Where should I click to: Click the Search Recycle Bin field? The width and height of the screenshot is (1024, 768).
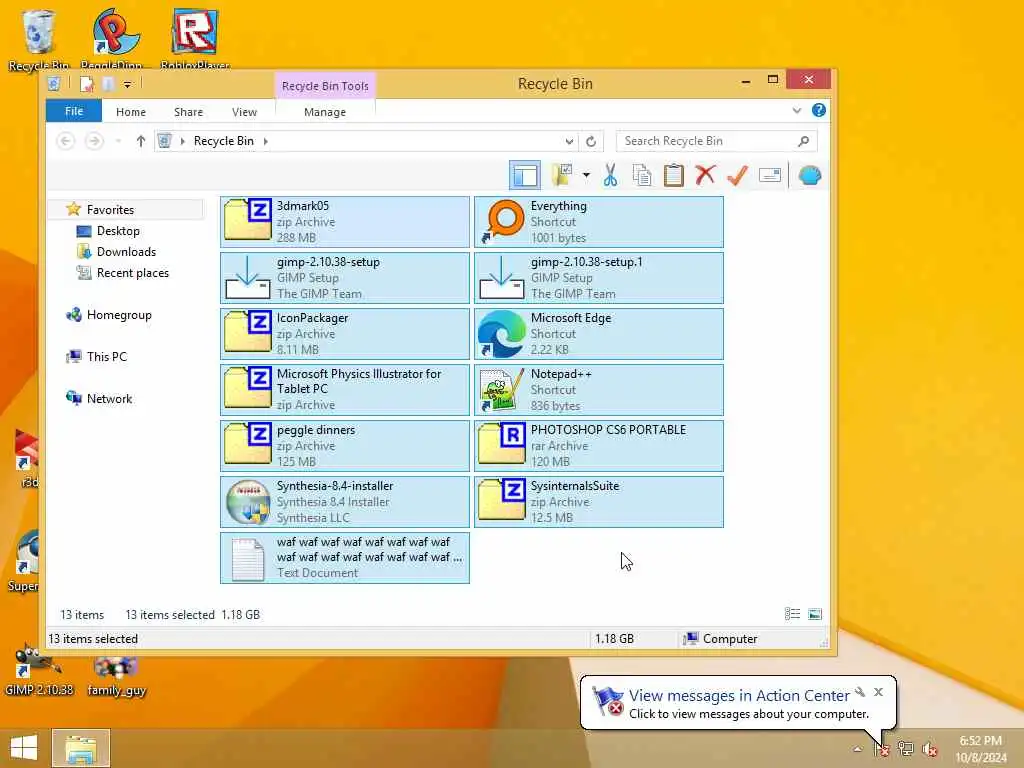pos(716,141)
